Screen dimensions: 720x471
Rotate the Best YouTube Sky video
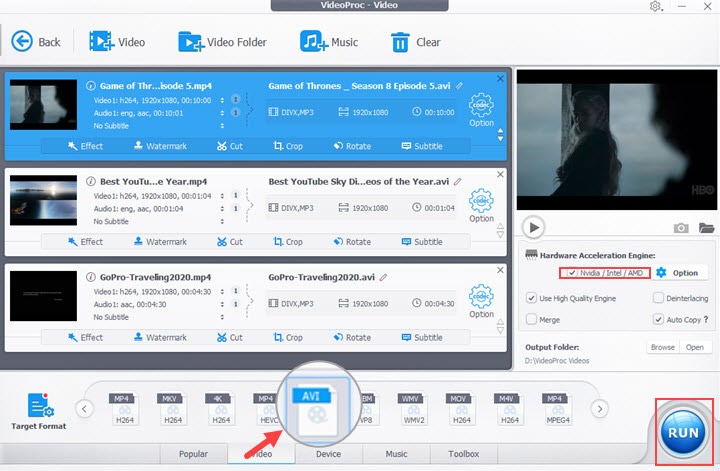coord(352,241)
